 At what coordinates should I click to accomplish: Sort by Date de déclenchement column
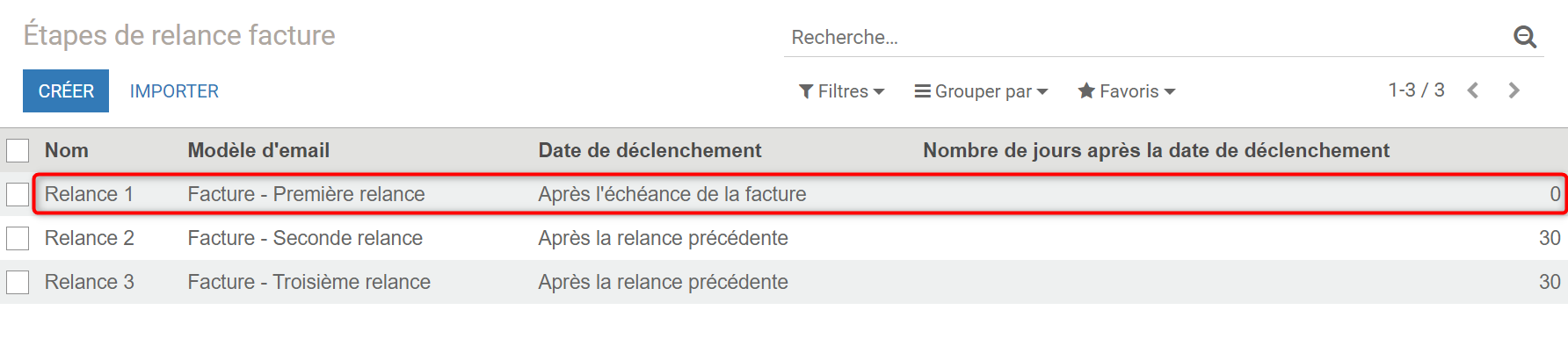click(x=650, y=150)
